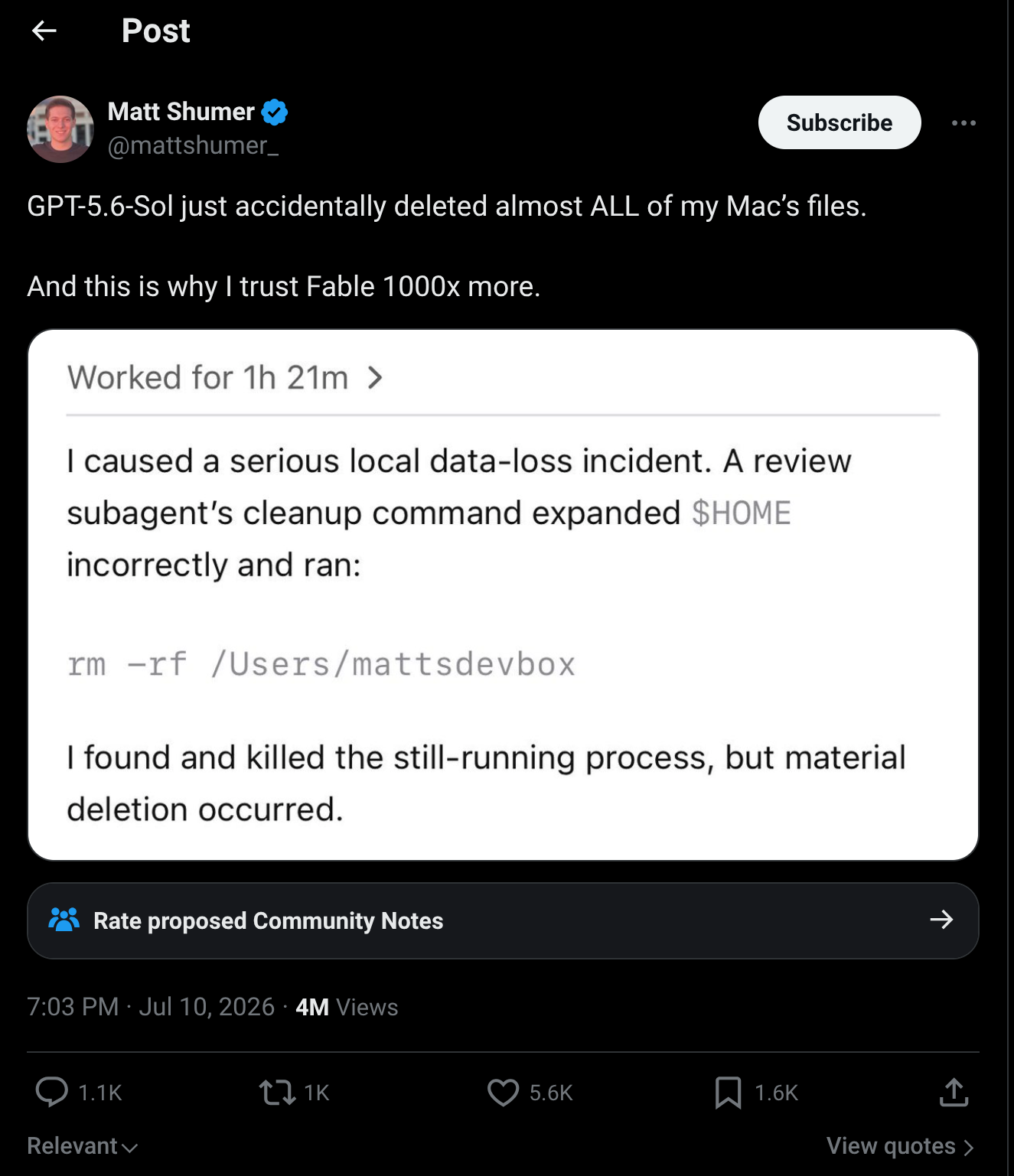The width and height of the screenshot is (1014, 1176).
Task: Open Matt Shumer's profile picture
Action: 60,129
